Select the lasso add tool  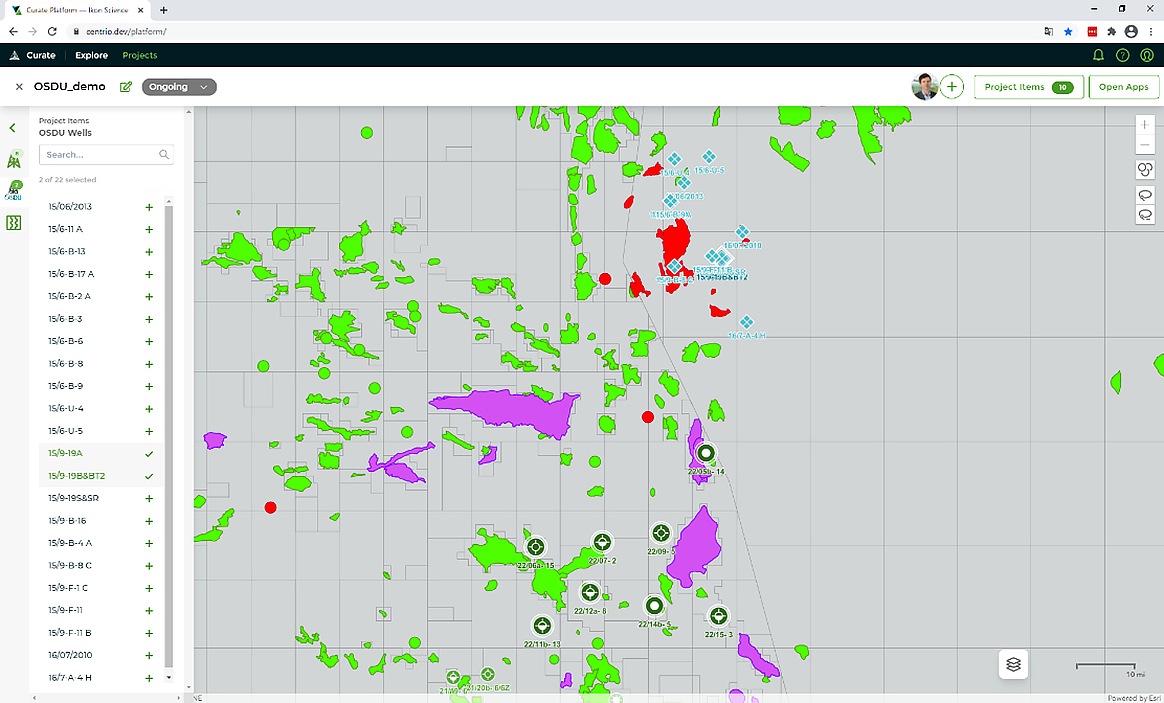tap(1145, 195)
